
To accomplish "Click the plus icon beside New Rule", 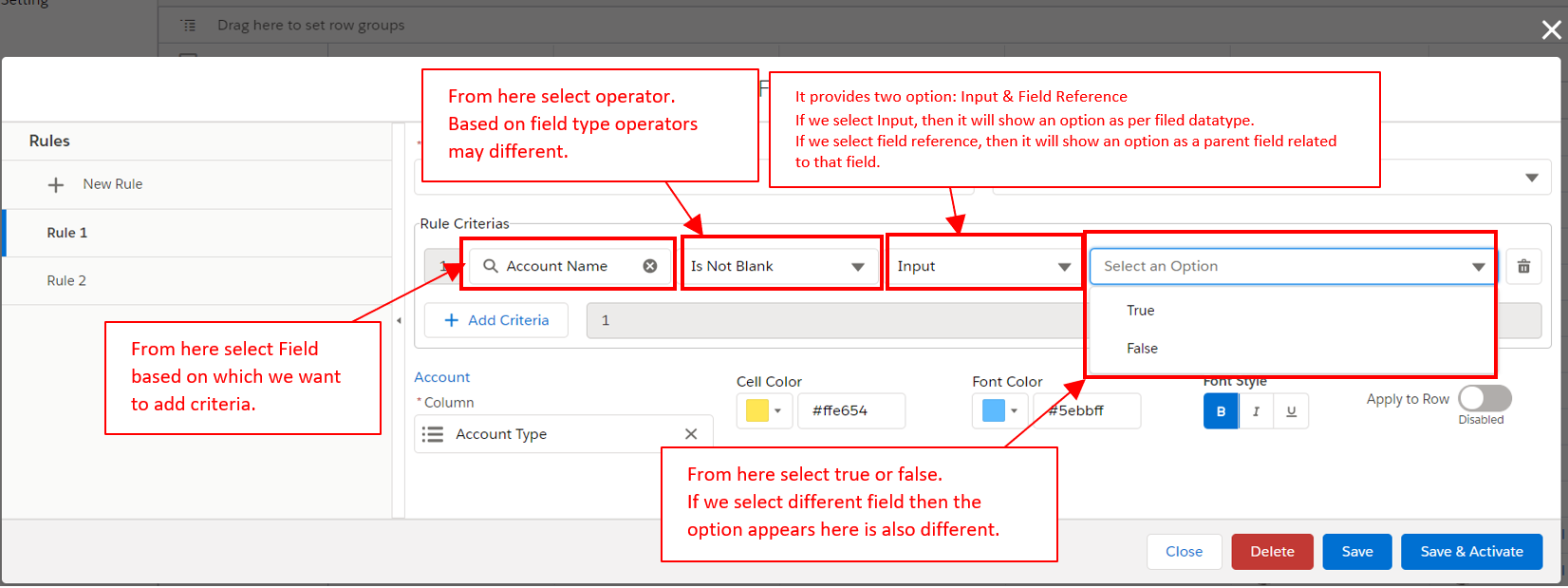I will (x=56, y=184).
